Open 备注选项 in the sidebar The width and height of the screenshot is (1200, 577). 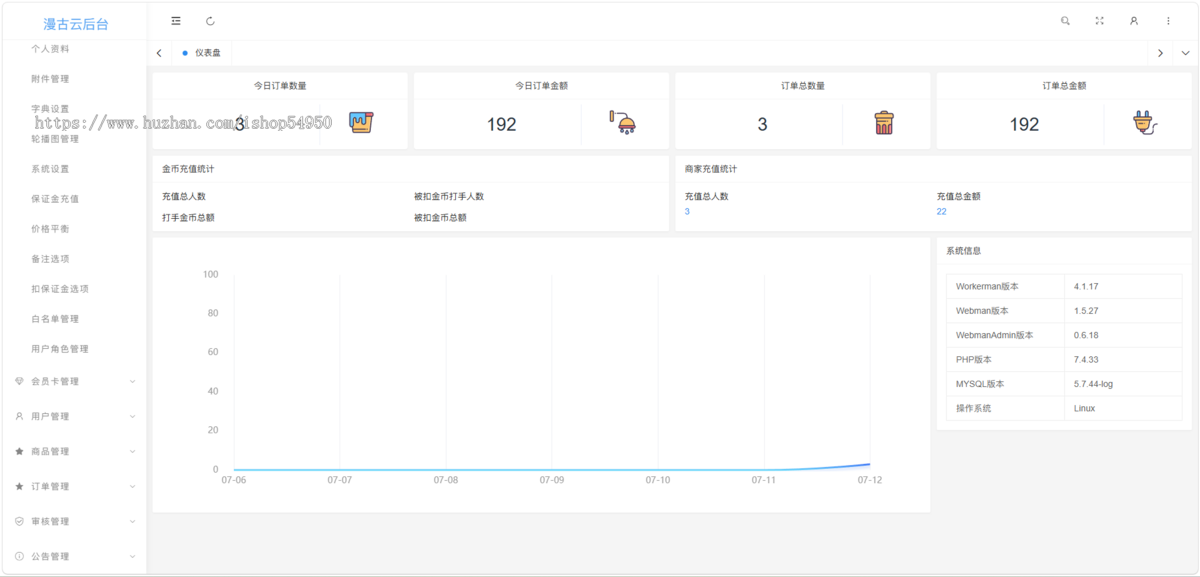(x=50, y=259)
